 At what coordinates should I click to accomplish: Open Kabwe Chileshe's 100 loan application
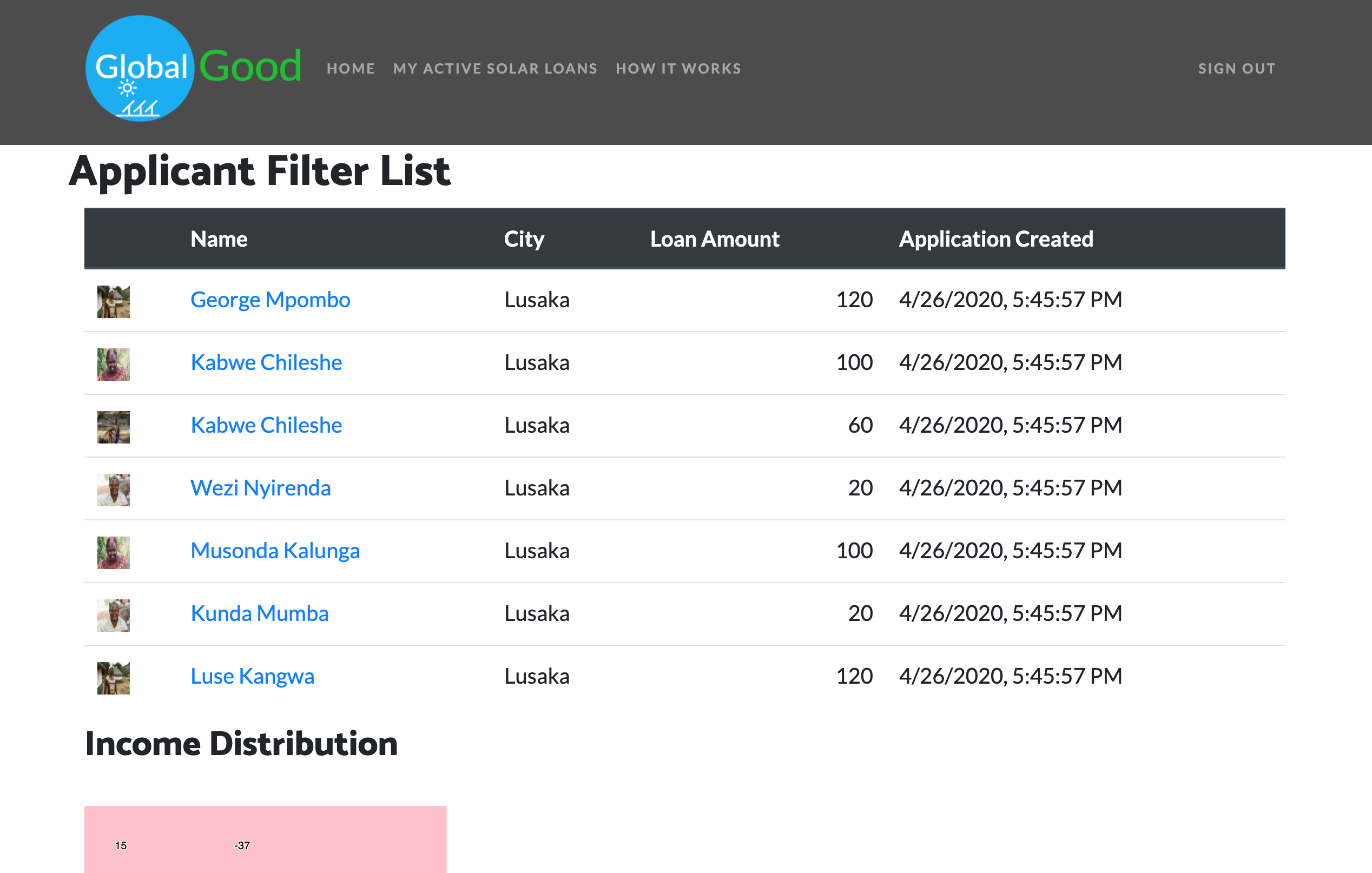point(266,363)
